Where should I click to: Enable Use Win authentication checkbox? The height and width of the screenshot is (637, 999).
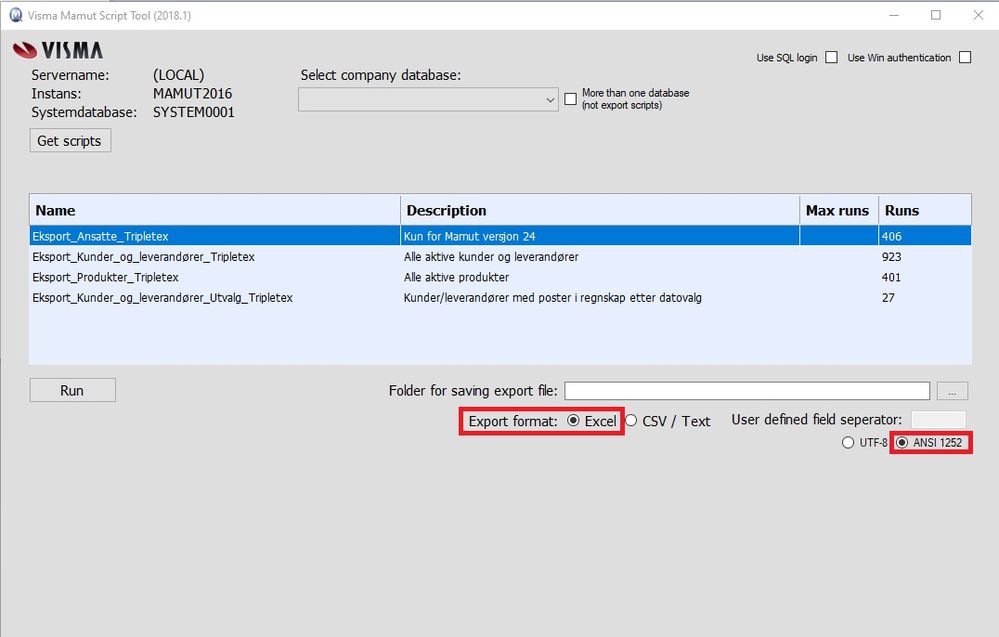(x=965, y=57)
